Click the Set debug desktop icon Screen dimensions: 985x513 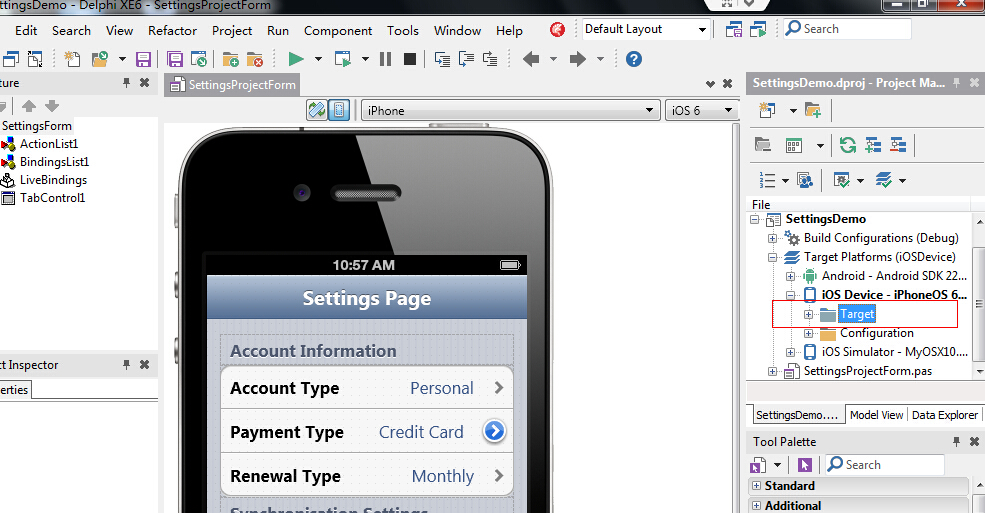(758, 29)
